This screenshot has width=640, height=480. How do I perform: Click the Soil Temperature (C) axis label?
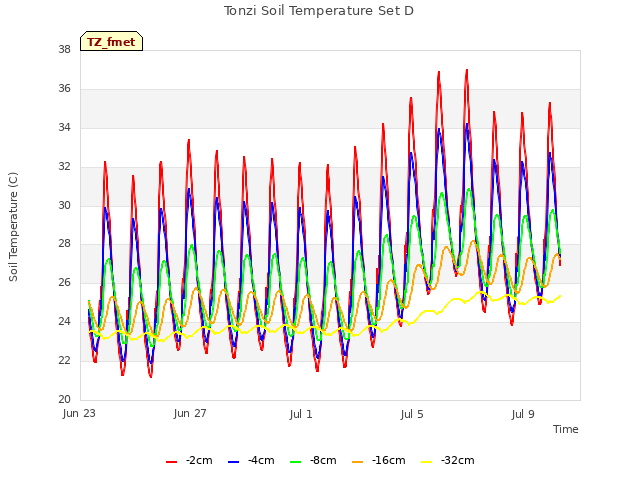click(x=13, y=227)
